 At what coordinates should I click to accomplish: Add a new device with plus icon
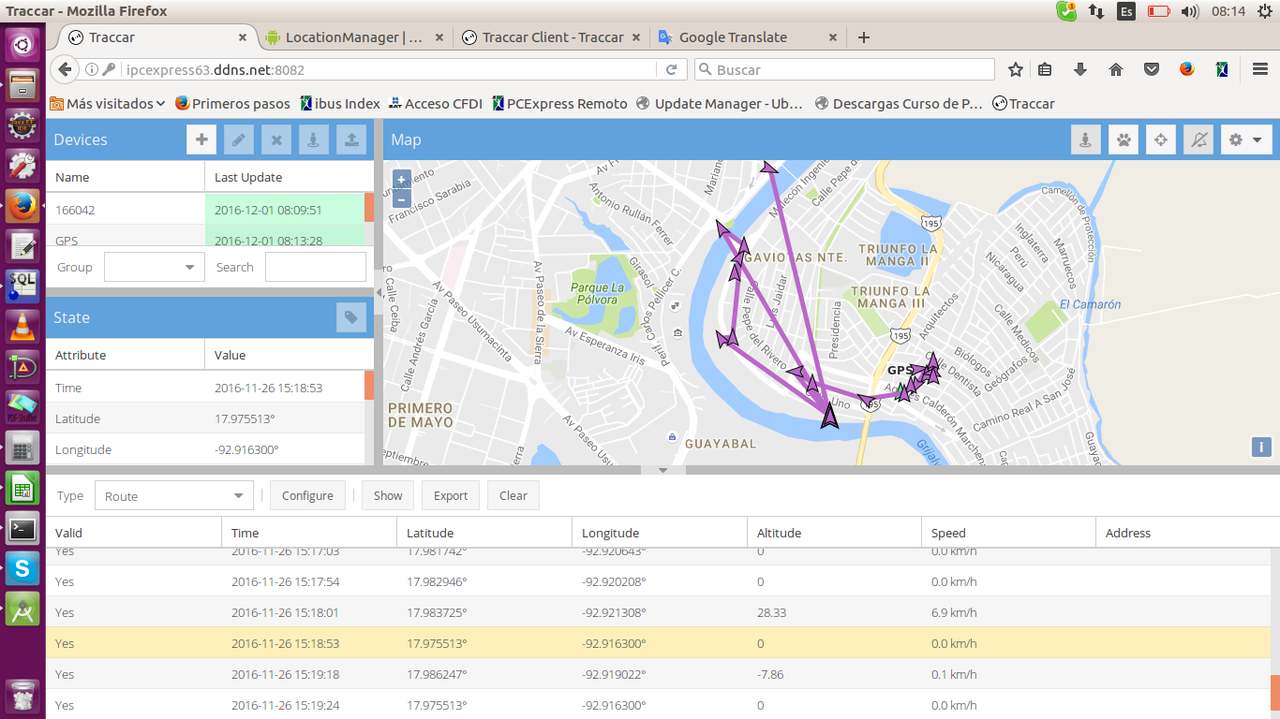tap(201, 140)
